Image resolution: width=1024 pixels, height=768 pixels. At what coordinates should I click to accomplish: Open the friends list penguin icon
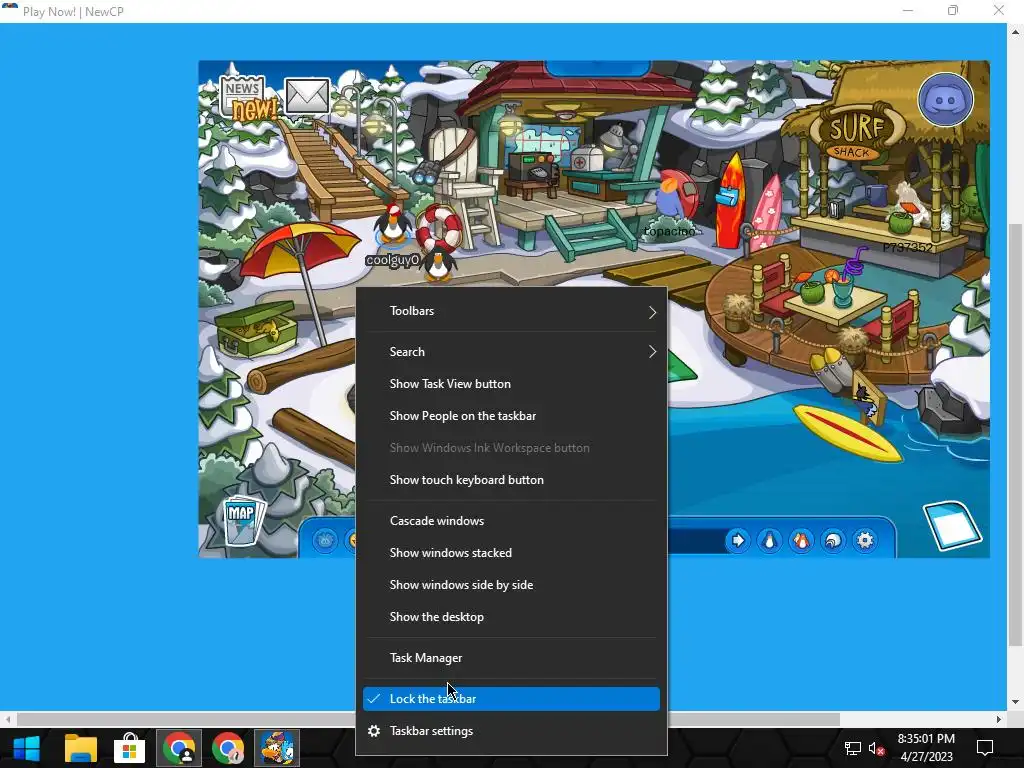point(801,541)
